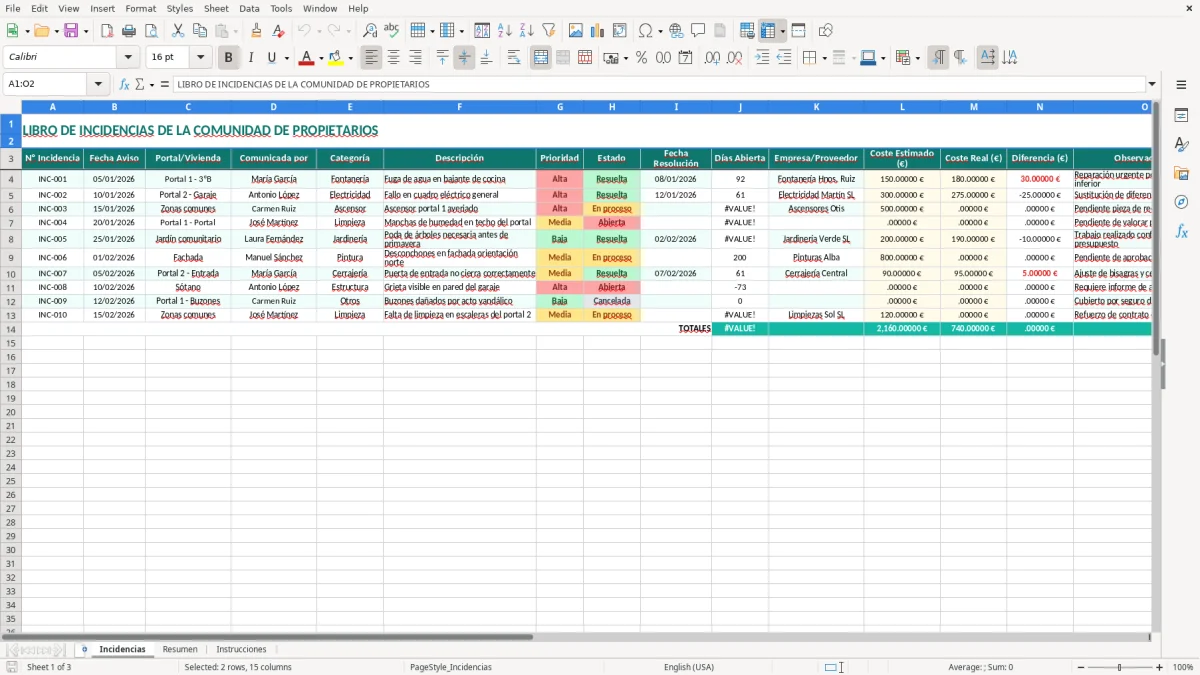The width and height of the screenshot is (1200, 675).
Task: Insert hyperlink globe icon
Action: tap(676, 31)
